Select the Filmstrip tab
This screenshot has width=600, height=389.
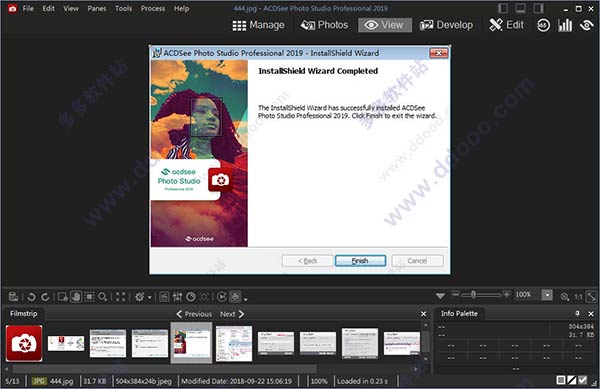[24, 314]
